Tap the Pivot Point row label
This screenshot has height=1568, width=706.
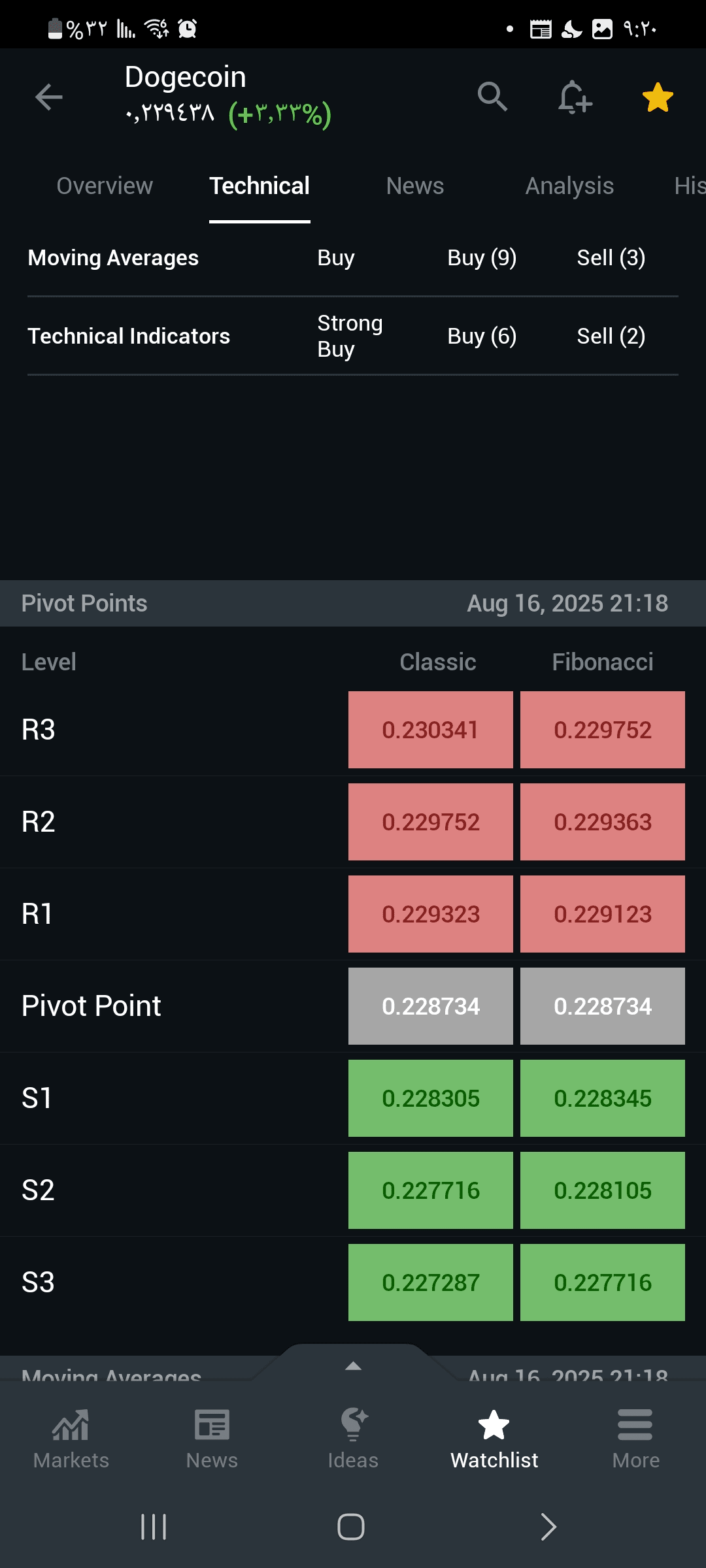pos(91,1006)
